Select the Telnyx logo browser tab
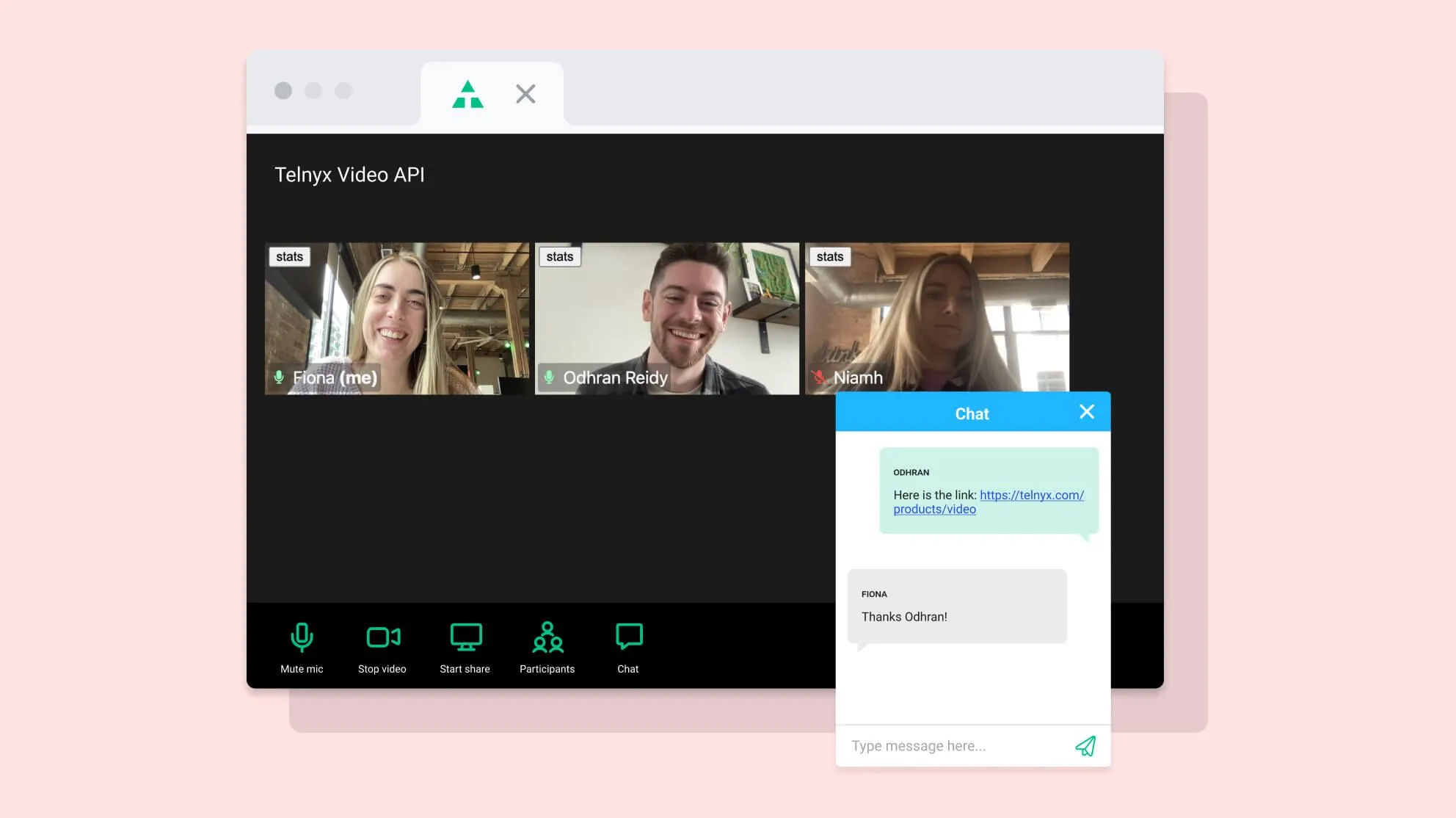Image resolution: width=1456 pixels, height=818 pixels. coord(467,94)
